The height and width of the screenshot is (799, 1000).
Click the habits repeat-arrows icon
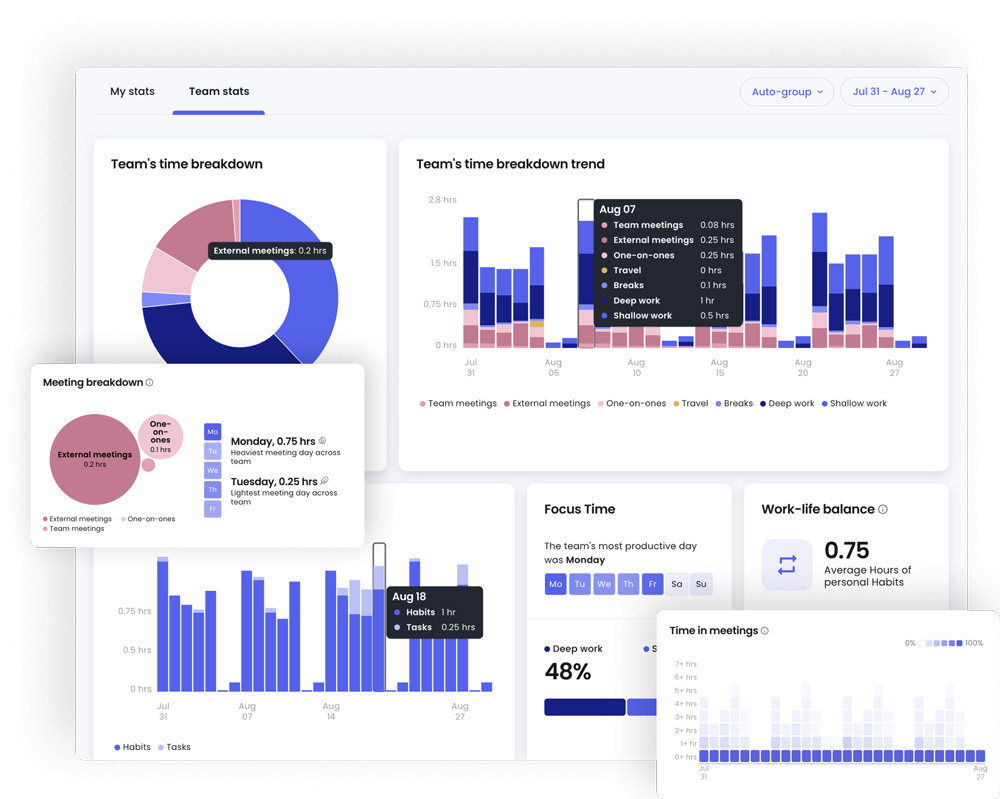click(787, 565)
